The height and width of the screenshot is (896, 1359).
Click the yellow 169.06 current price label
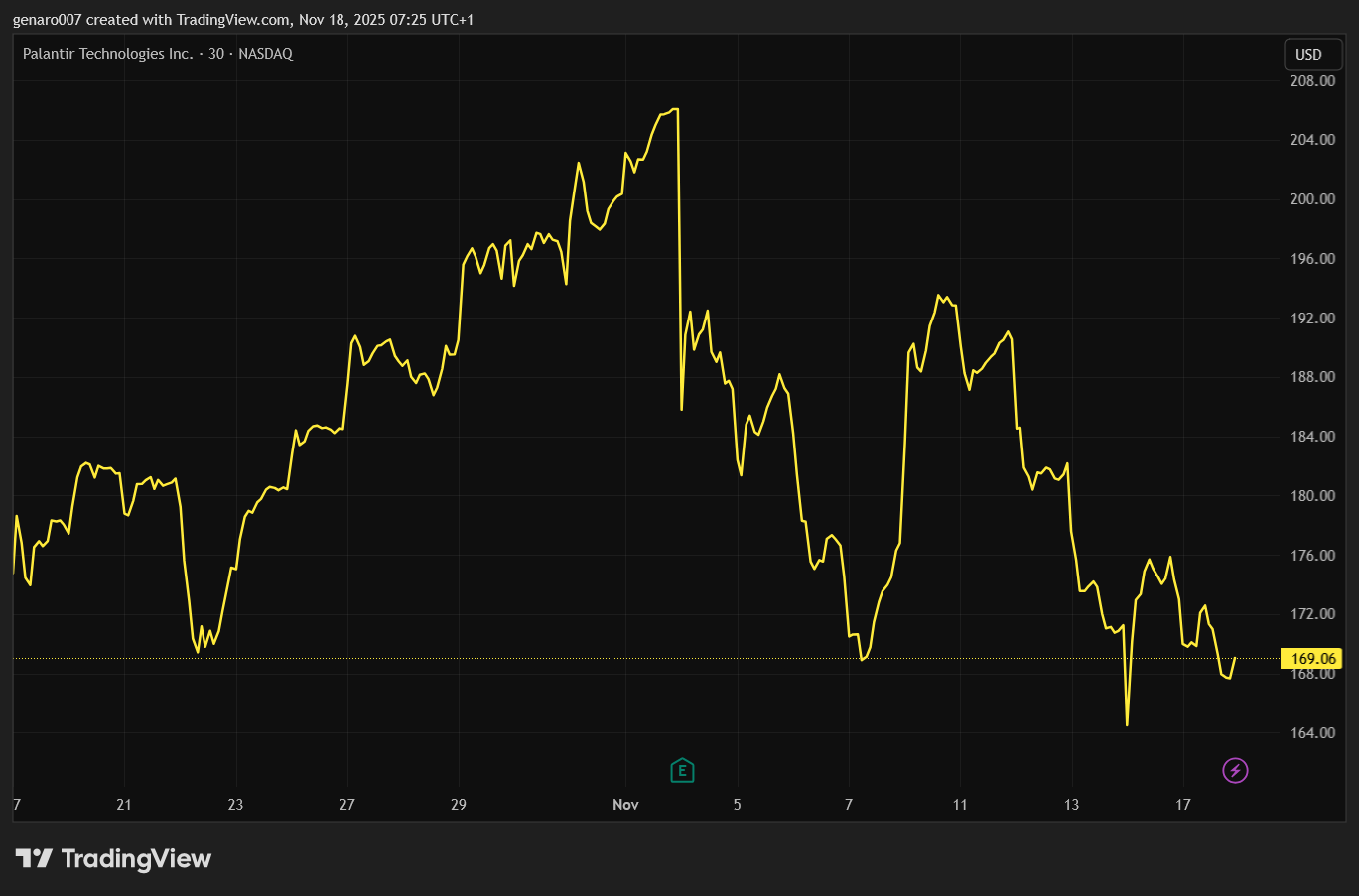click(1313, 658)
